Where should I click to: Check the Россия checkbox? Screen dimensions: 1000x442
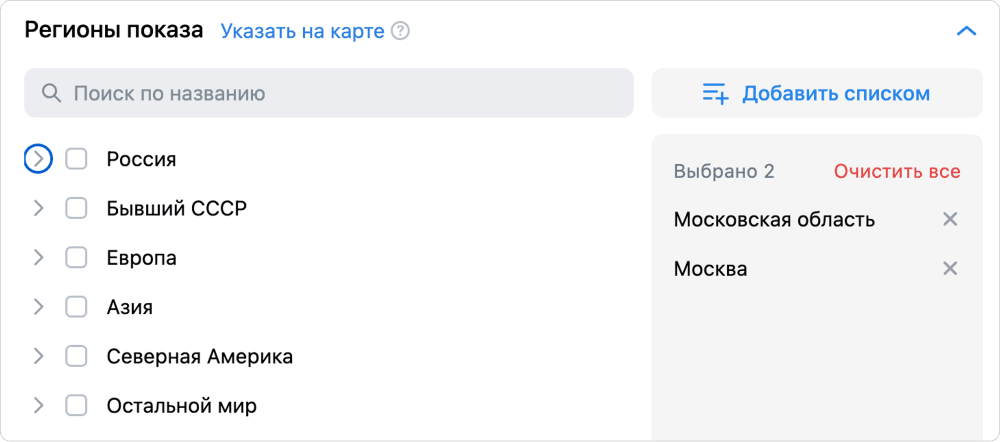pos(76,159)
